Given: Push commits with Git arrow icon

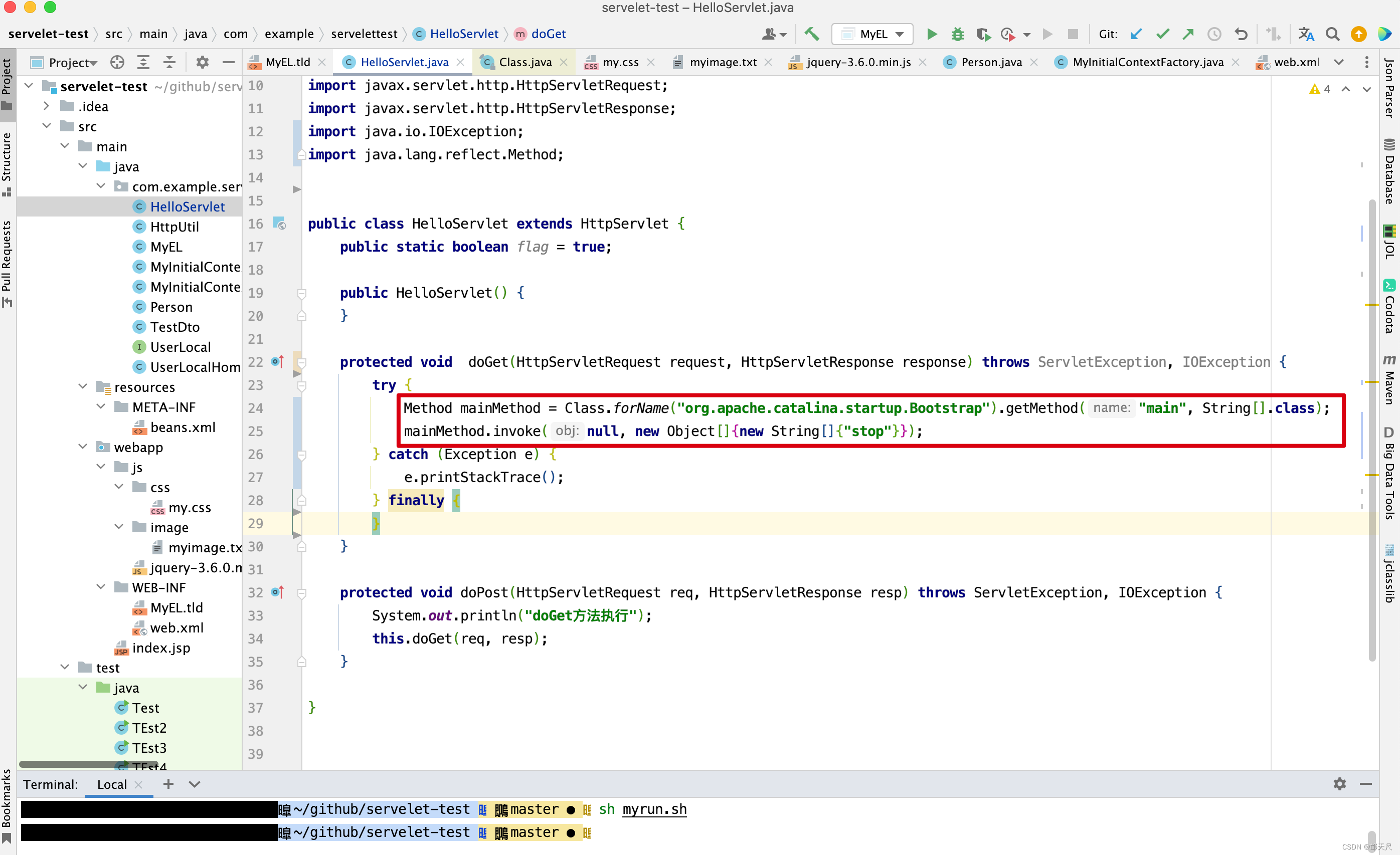Looking at the screenshot, I should [1188, 34].
